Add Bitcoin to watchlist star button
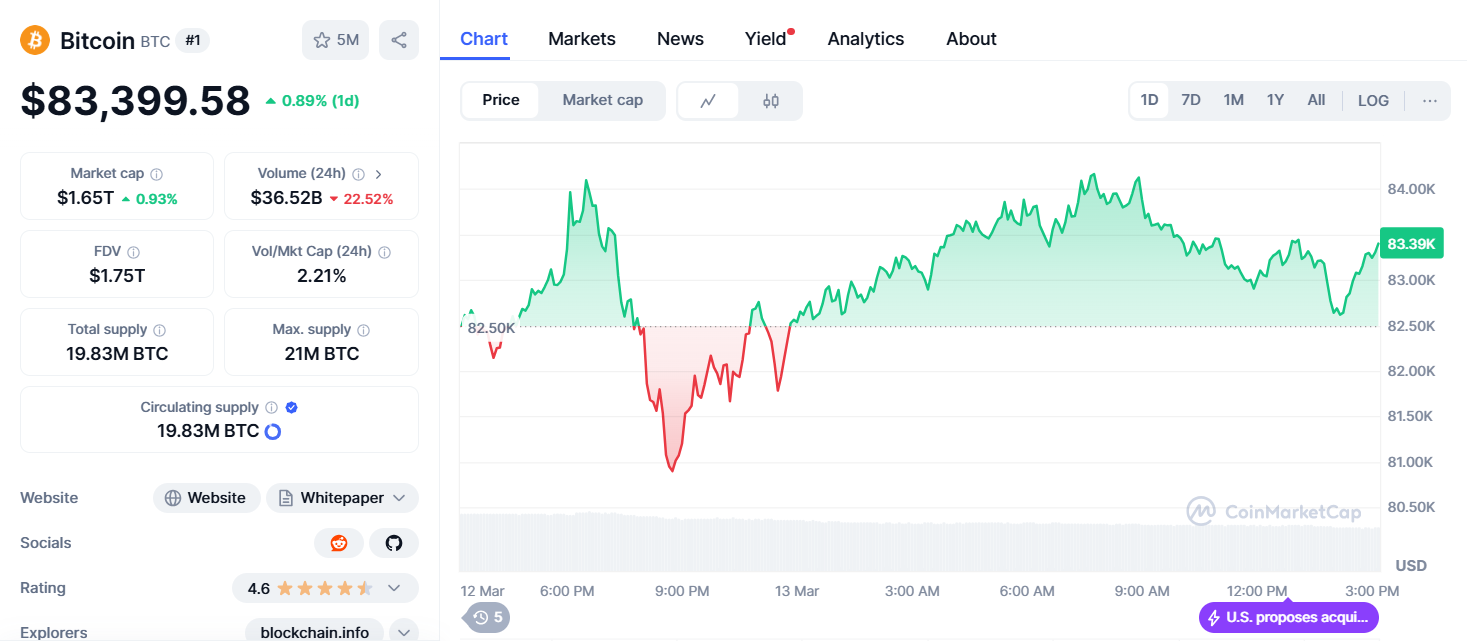This screenshot has width=1467, height=641. (x=335, y=40)
